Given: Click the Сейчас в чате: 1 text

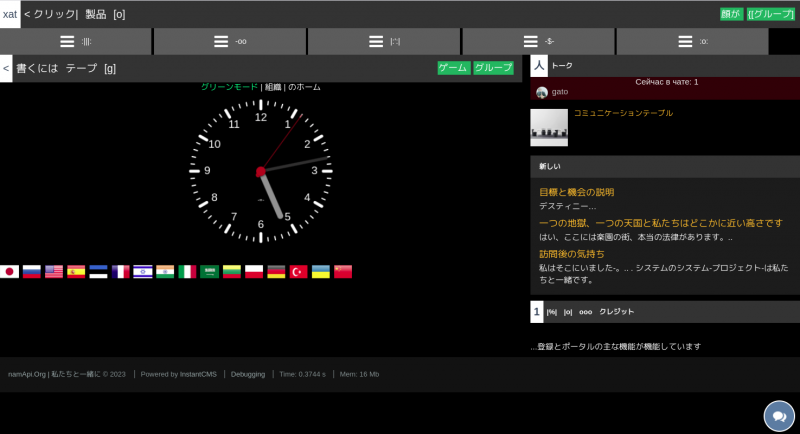Looking at the screenshot, I should (666, 82).
